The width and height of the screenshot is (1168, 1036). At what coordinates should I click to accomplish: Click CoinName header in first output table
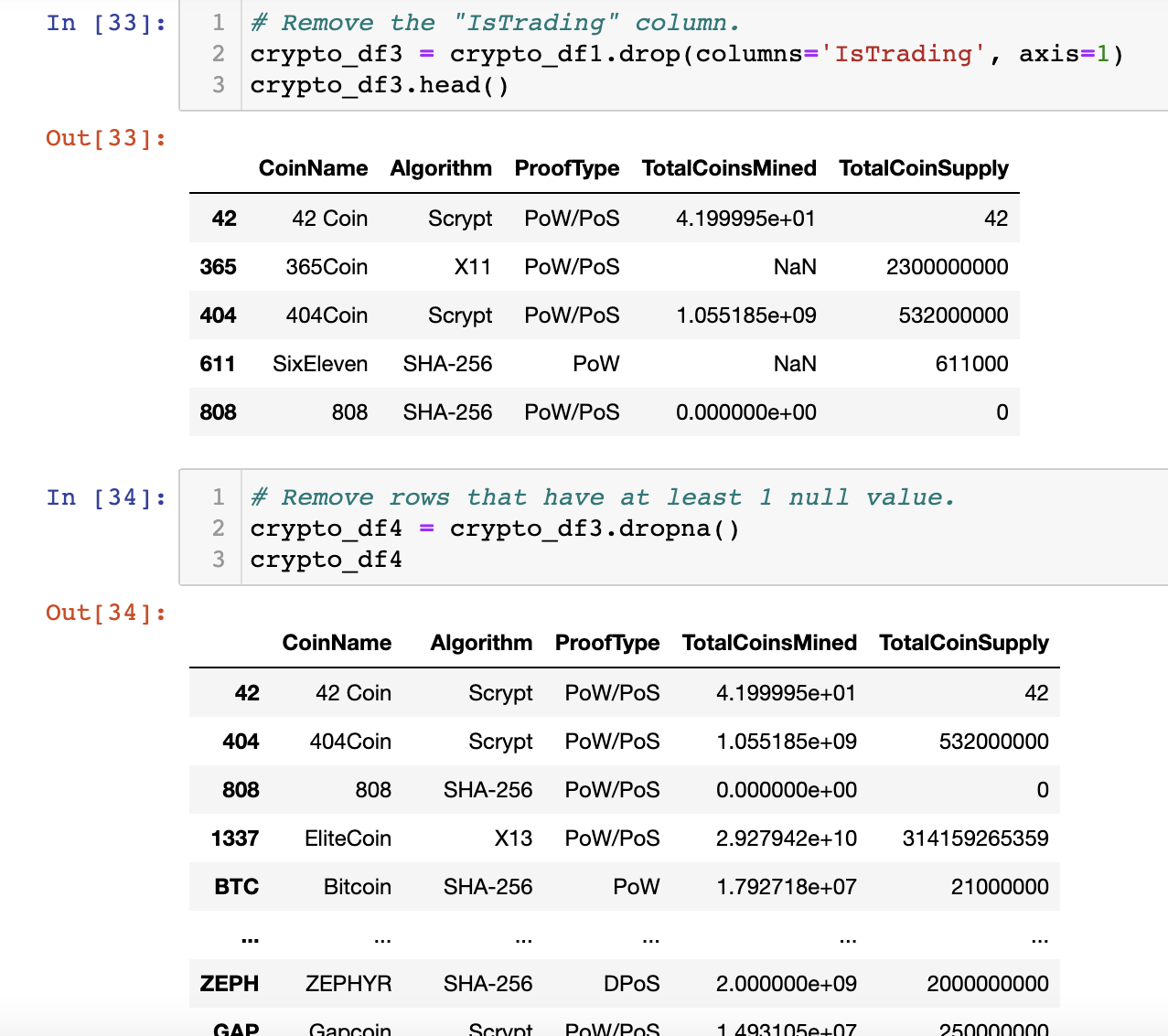[313, 168]
